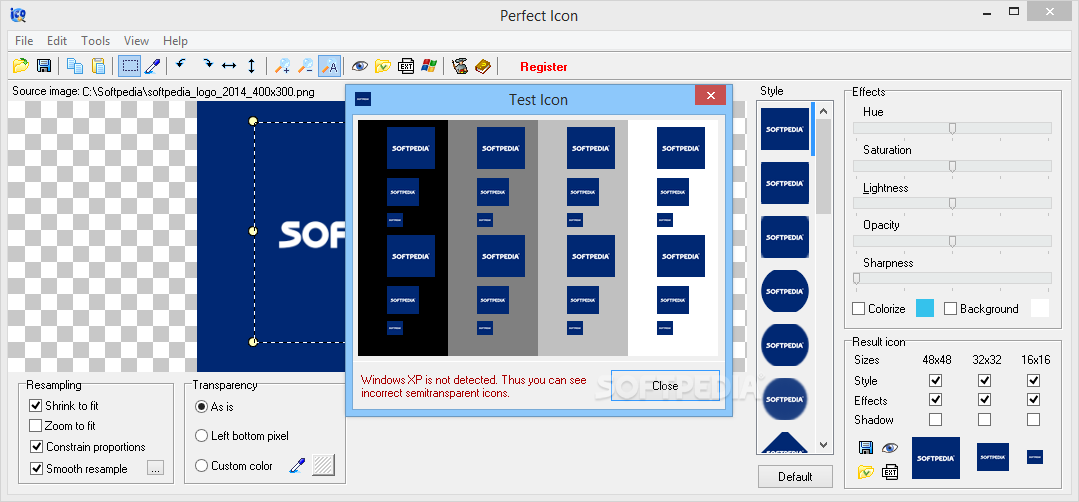Enable the Background effects checkbox
This screenshot has height=502, width=1079.
pos(950,309)
